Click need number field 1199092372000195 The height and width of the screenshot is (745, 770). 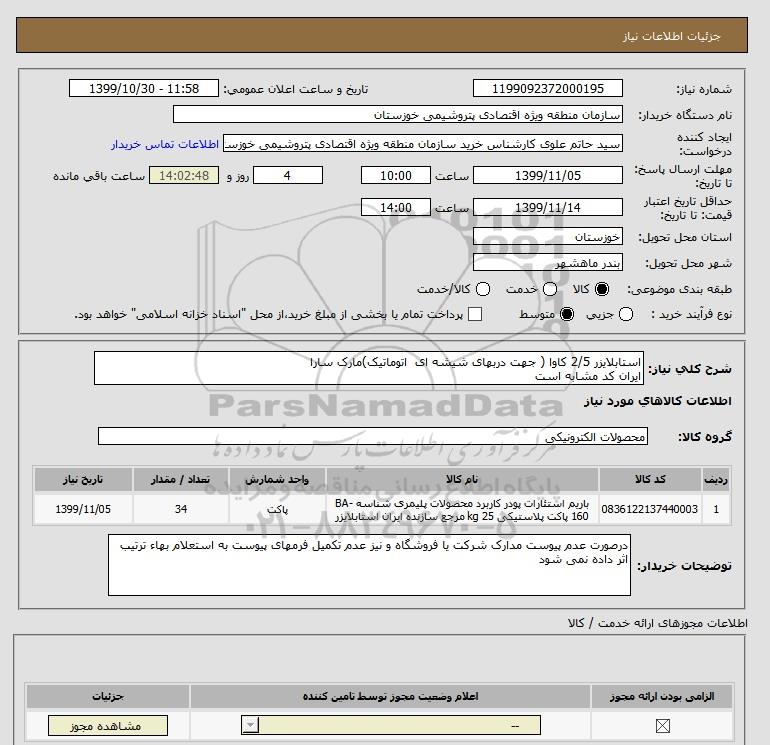coord(548,89)
